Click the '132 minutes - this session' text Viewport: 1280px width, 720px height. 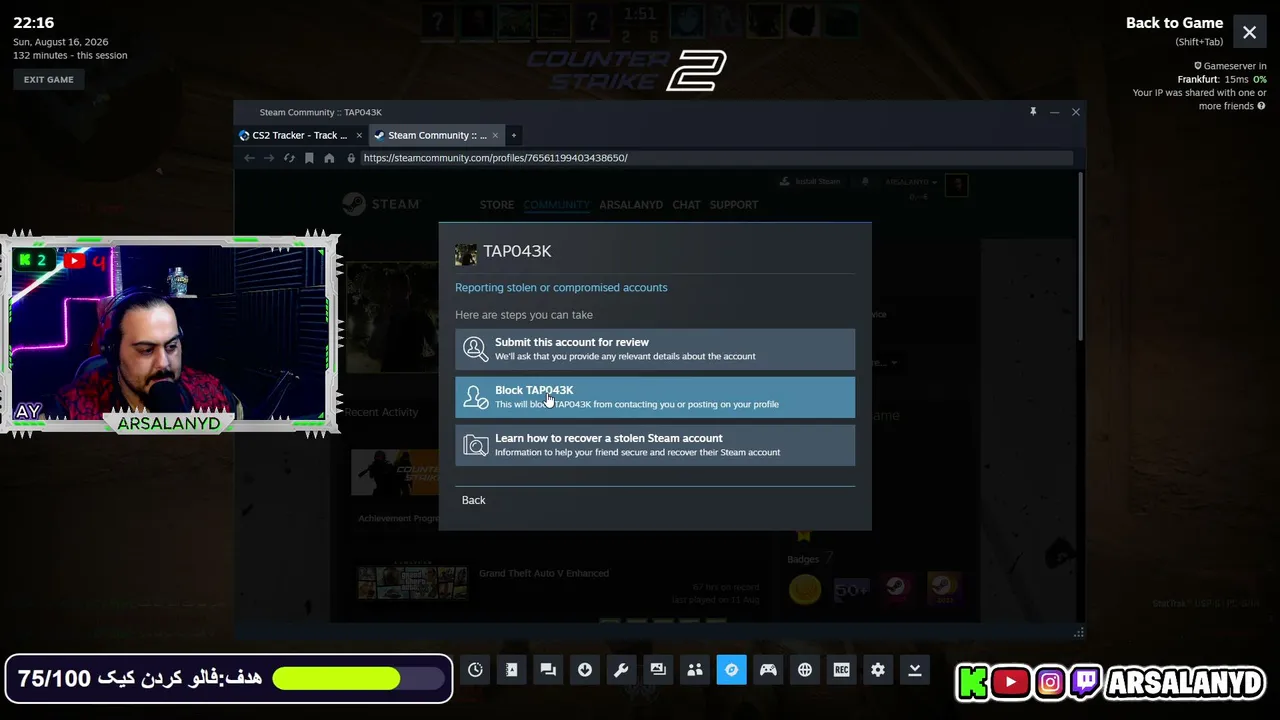tap(70, 56)
